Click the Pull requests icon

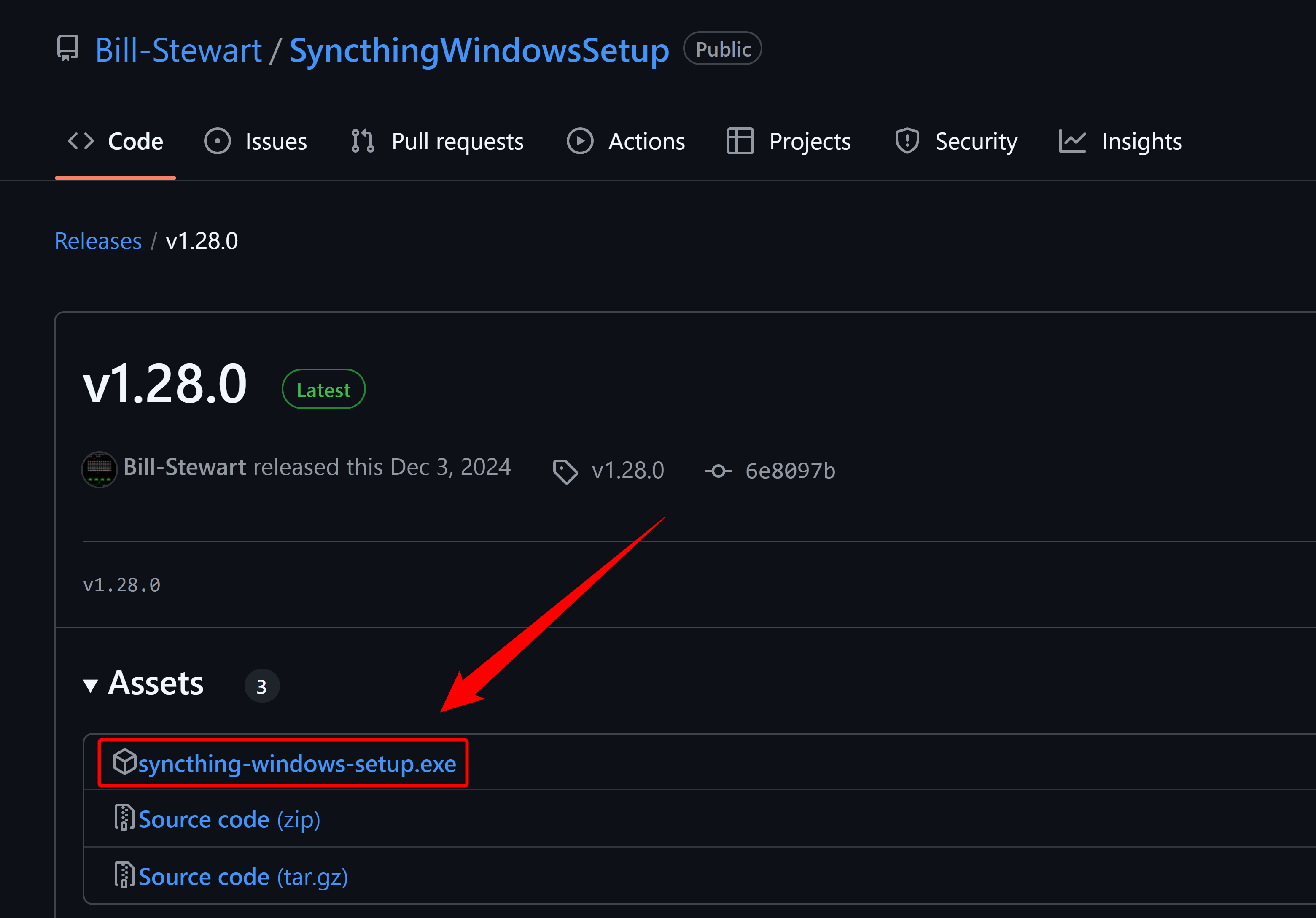[362, 141]
